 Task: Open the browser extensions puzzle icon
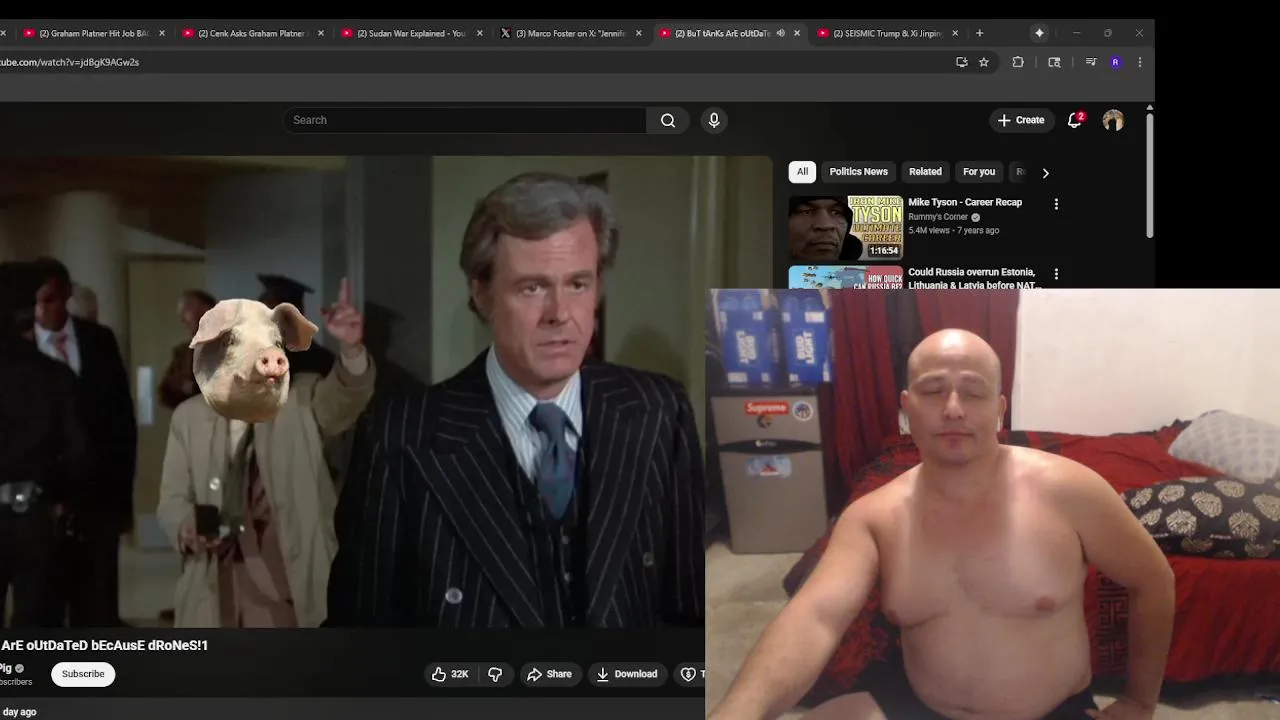point(1018,62)
